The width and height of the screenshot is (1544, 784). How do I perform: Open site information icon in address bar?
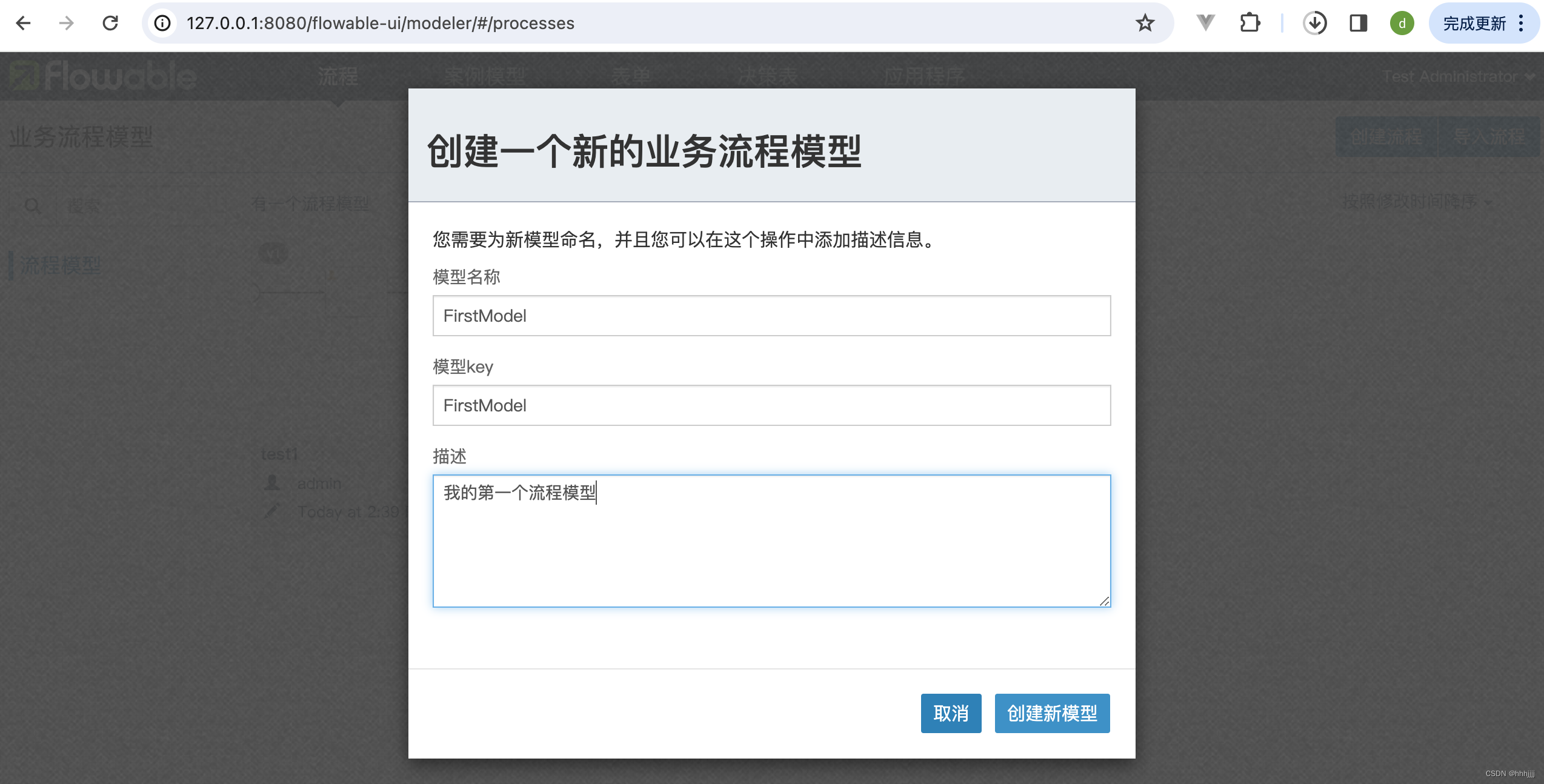click(x=162, y=23)
